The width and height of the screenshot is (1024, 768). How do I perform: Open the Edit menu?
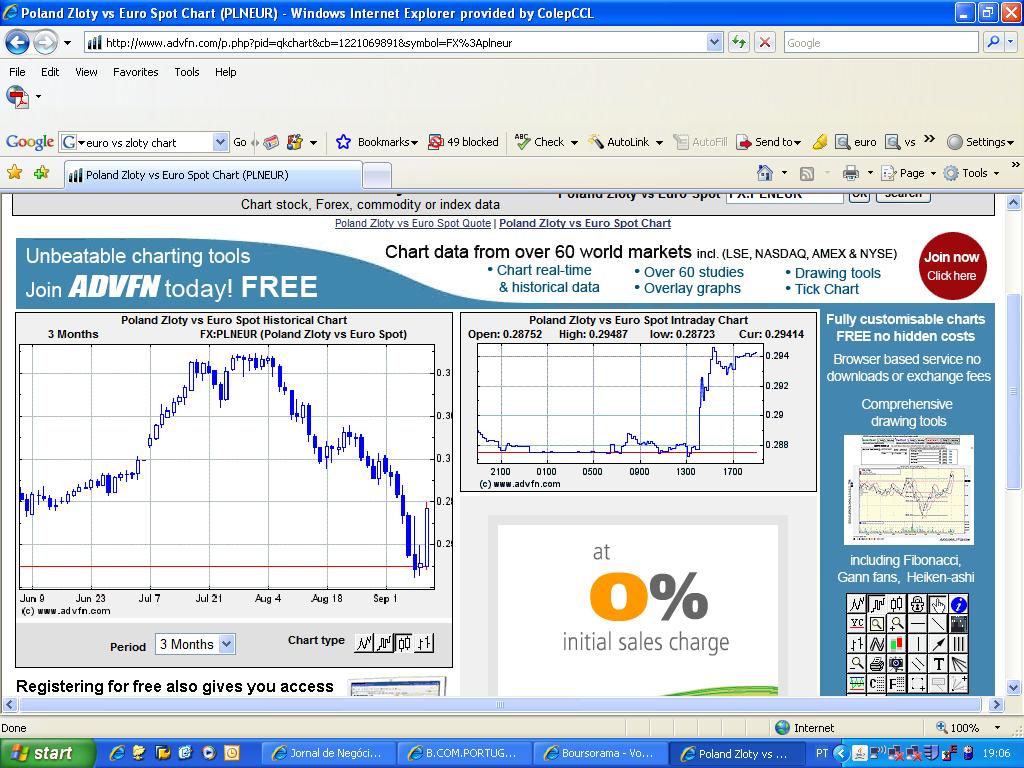click(x=50, y=72)
